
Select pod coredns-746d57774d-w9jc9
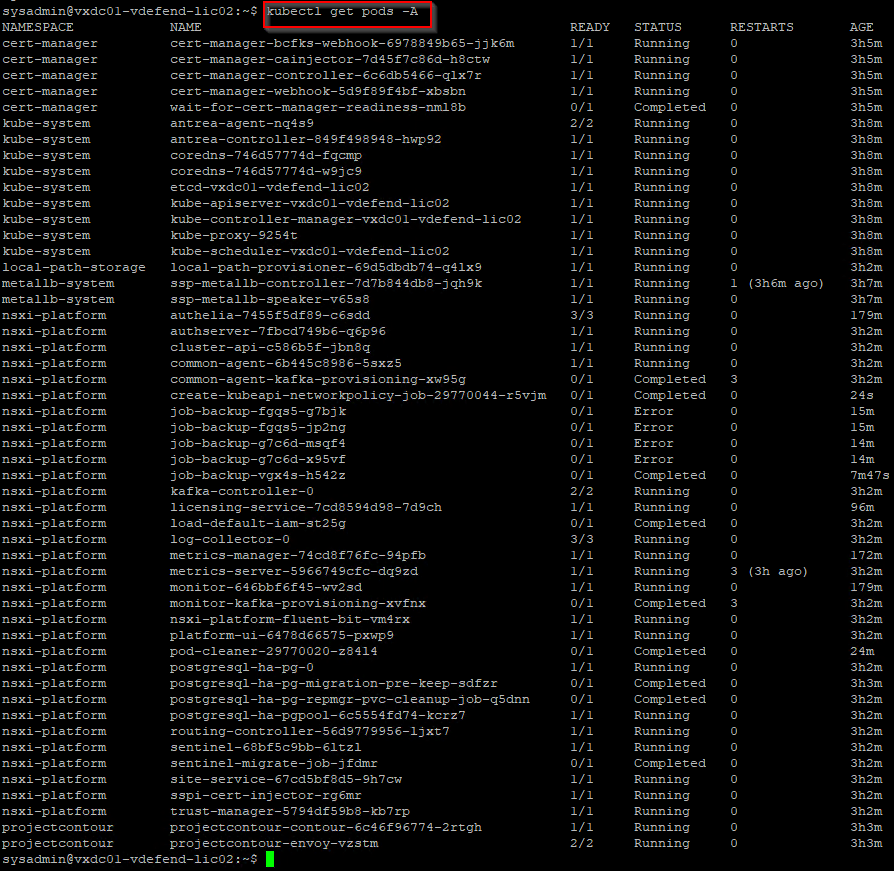pyautogui.click(x=266, y=171)
